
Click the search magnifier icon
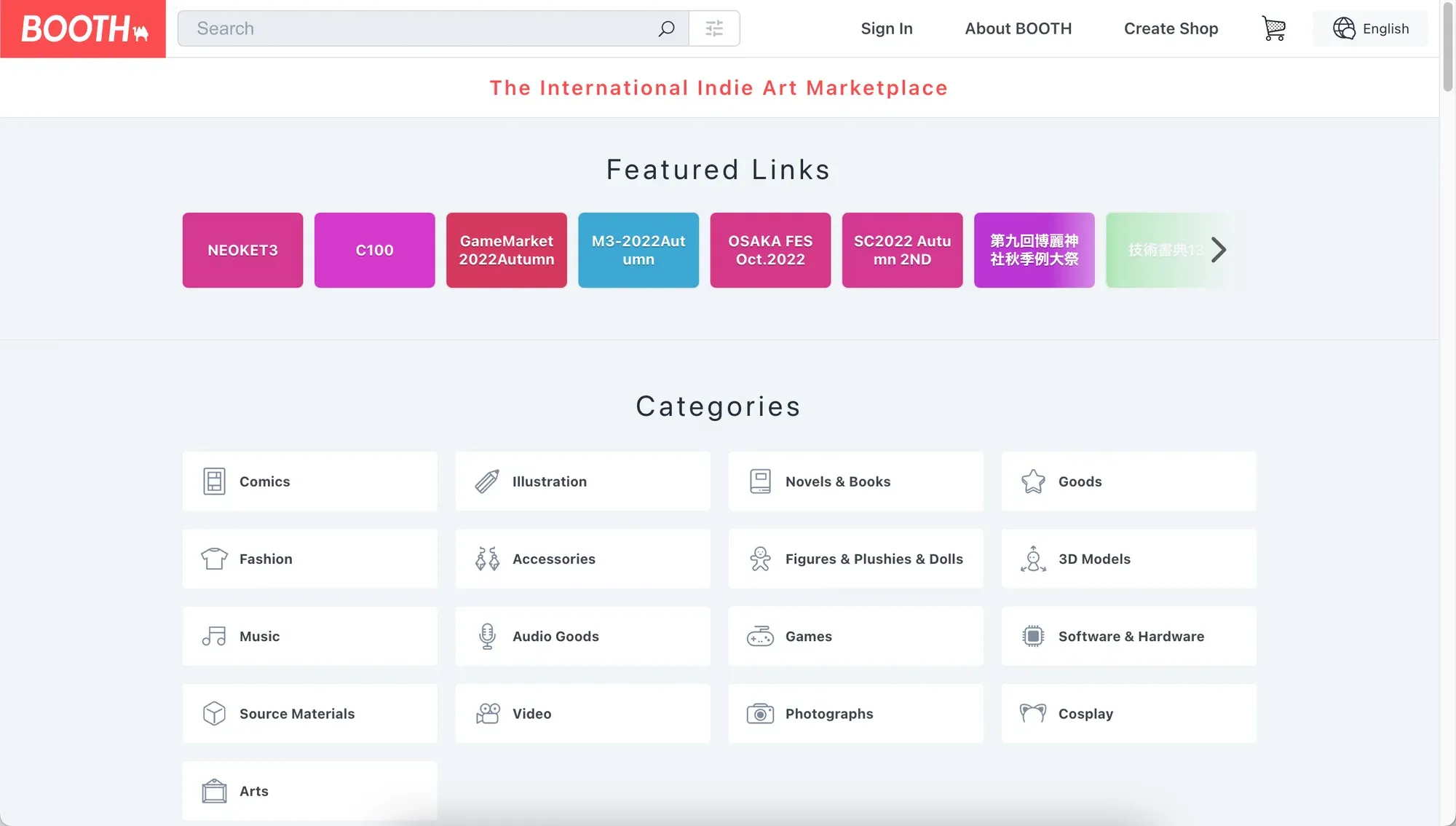(x=666, y=28)
